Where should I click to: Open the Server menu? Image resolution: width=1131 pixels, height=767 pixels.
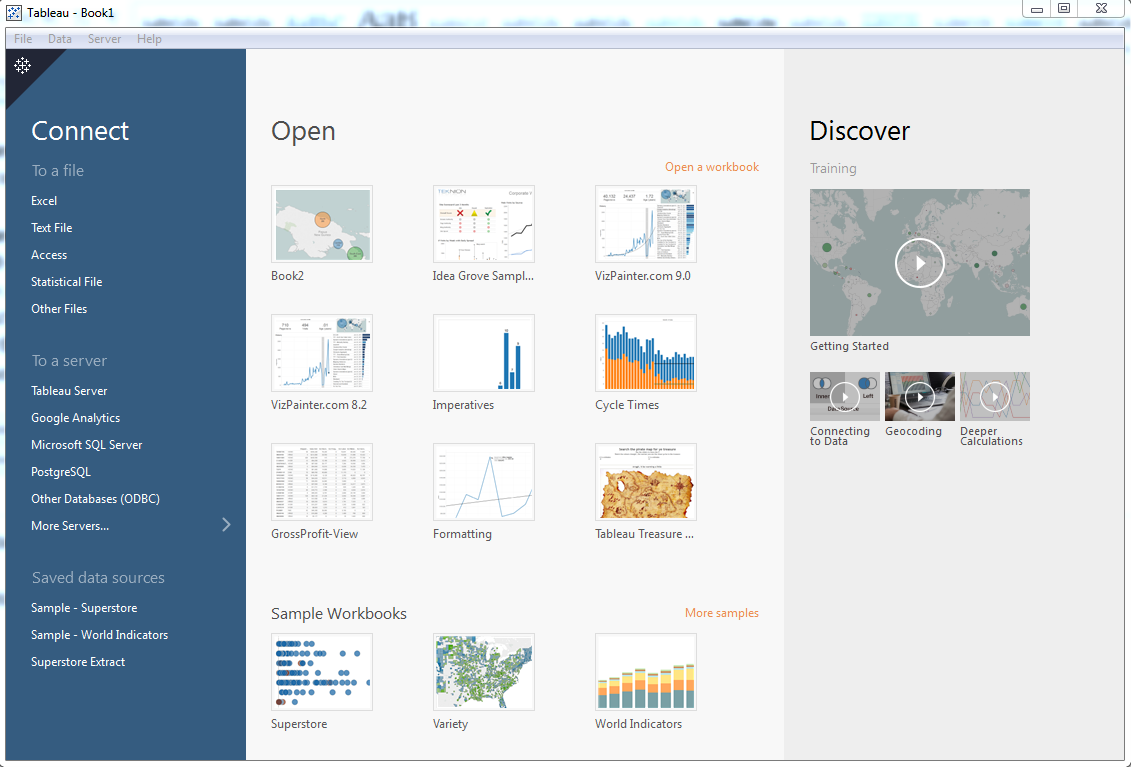click(x=104, y=39)
